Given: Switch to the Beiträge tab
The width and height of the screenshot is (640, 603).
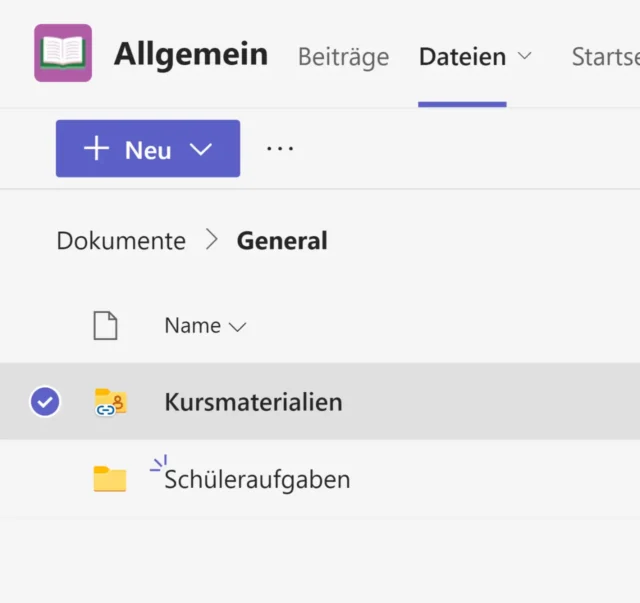Looking at the screenshot, I should (343, 57).
